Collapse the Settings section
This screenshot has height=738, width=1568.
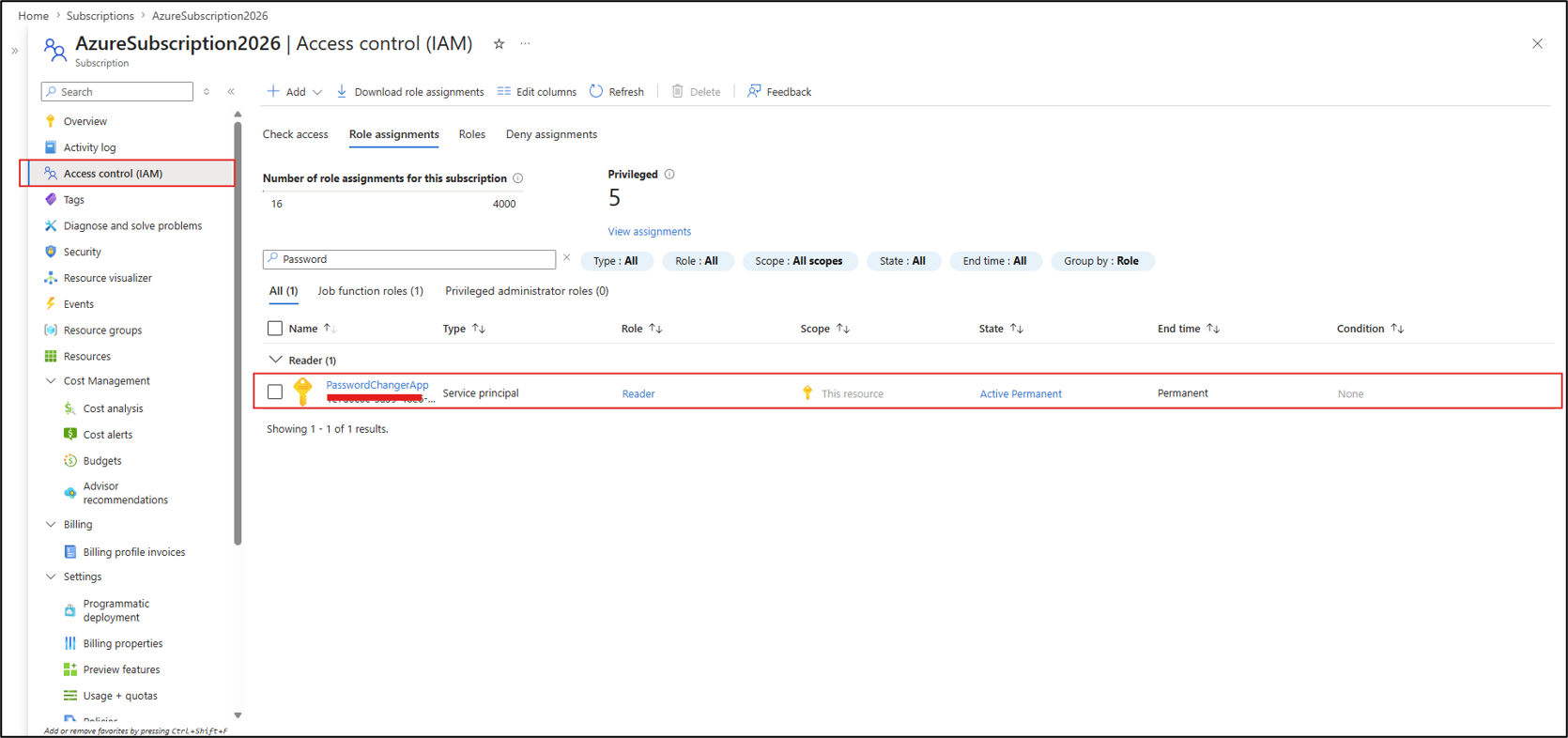pyautogui.click(x=51, y=577)
